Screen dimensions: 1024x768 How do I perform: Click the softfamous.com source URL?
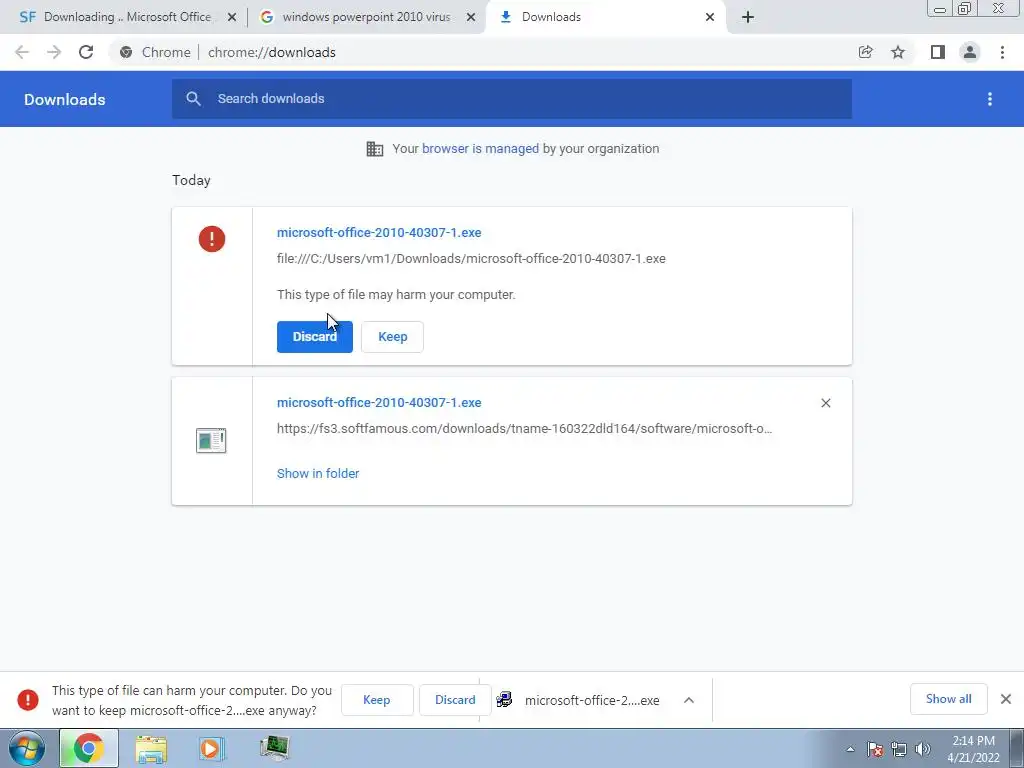coord(524,429)
